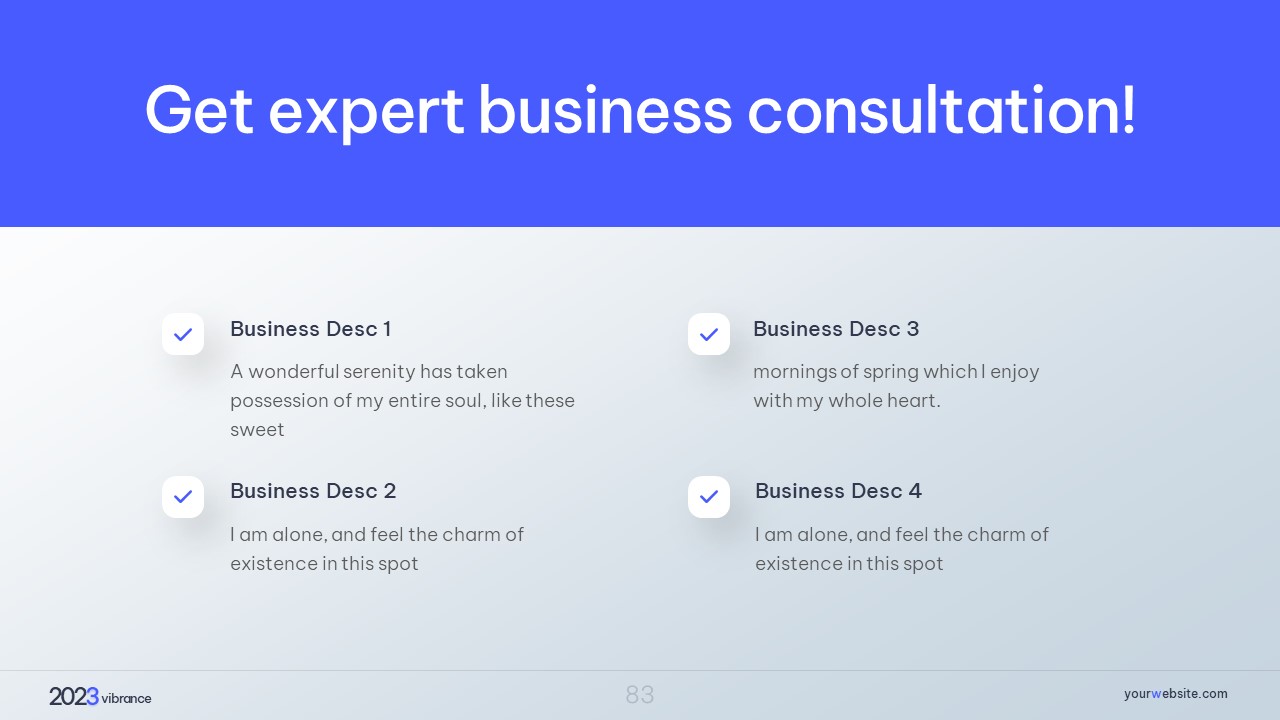The width and height of the screenshot is (1280, 720).
Task: Select the check icon beside Business Desc 3
Action: (709, 334)
